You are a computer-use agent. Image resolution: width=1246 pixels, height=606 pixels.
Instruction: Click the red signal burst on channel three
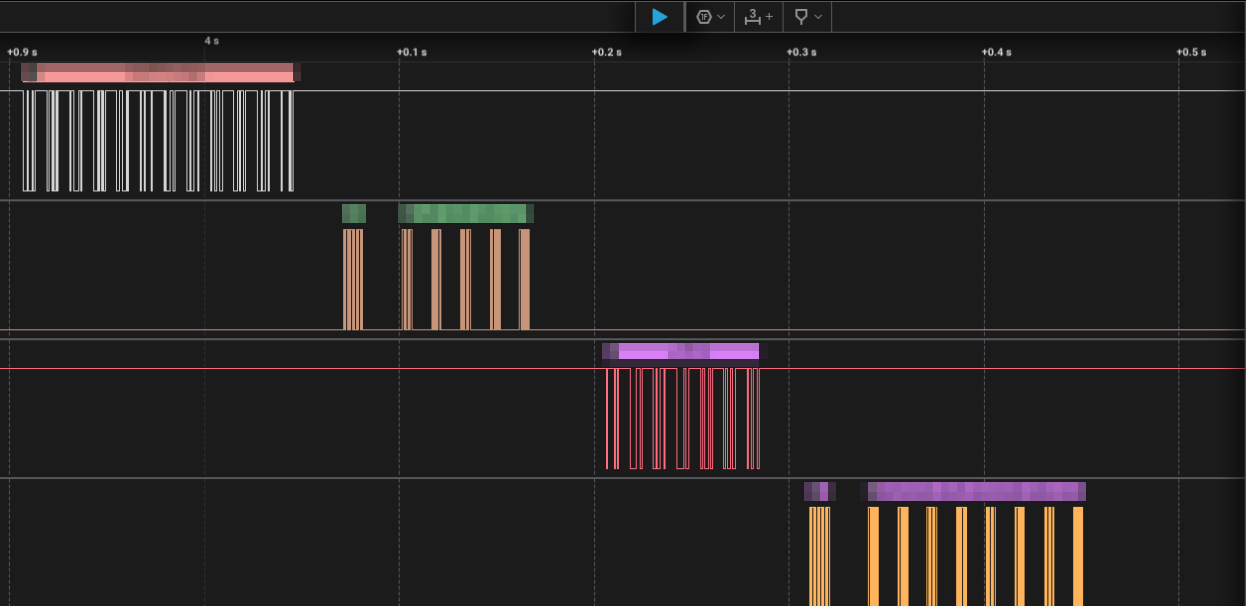tap(683, 419)
